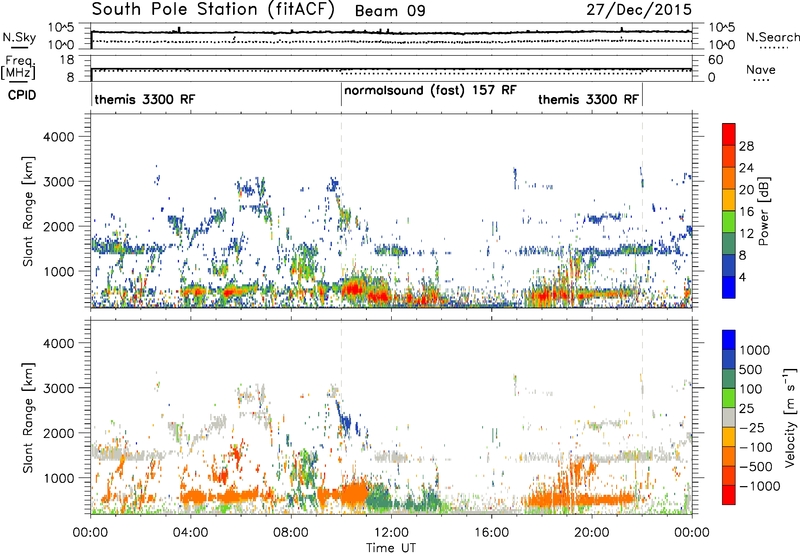Click the '04:00' time axis label

[x=190, y=533]
